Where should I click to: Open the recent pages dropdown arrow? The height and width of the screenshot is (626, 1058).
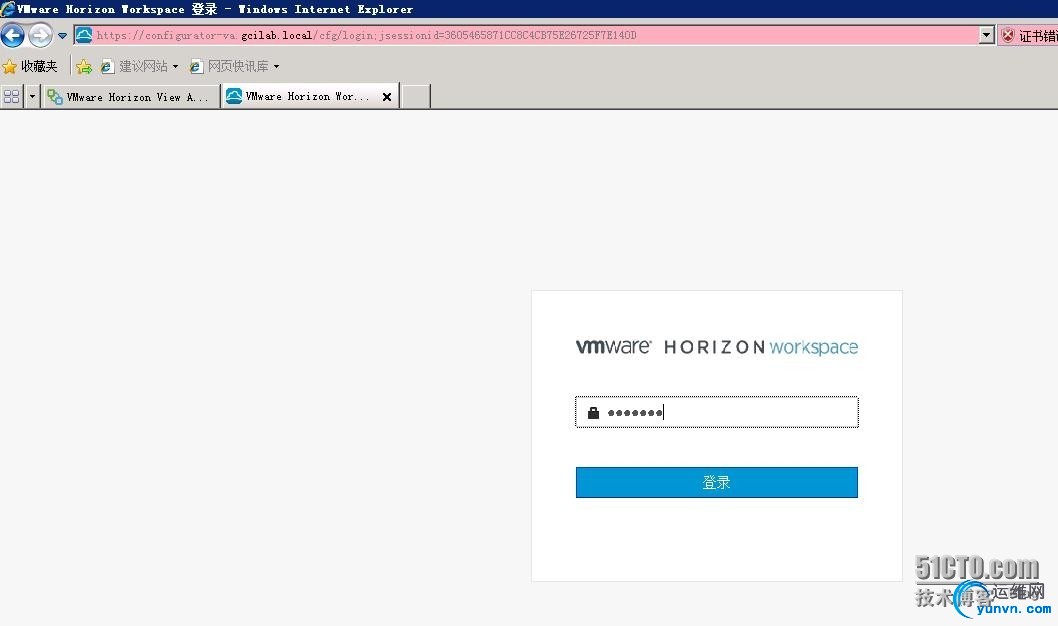[63, 36]
